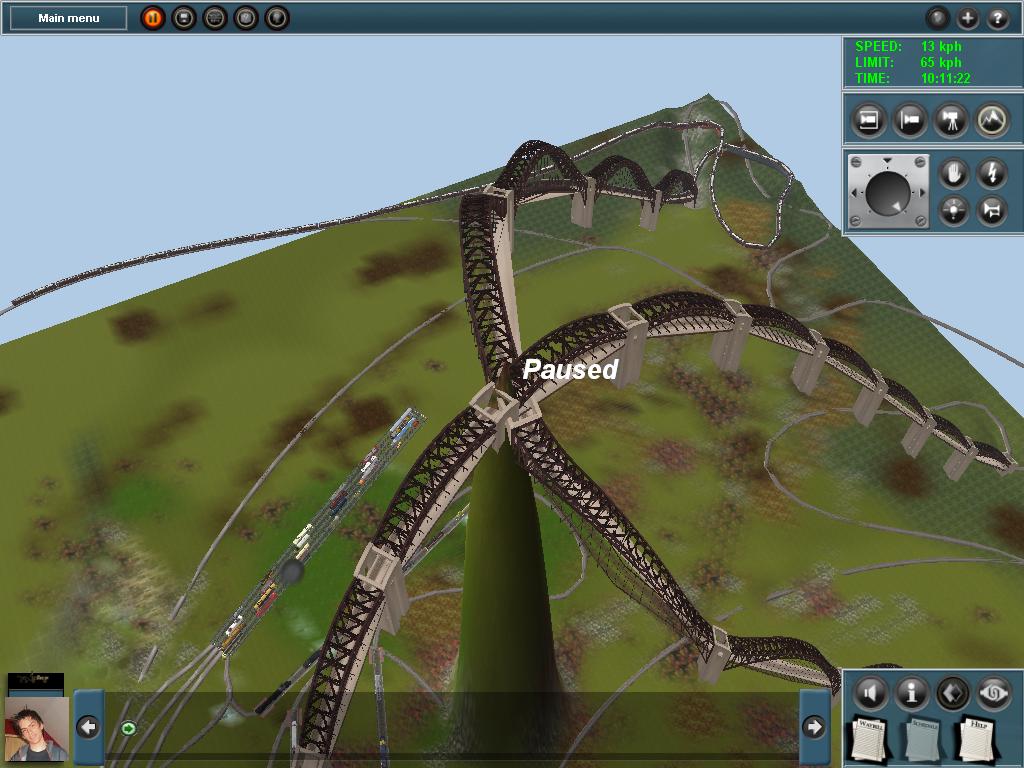Toggle the speaker sound icon
The height and width of the screenshot is (768, 1024).
(871, 693)
